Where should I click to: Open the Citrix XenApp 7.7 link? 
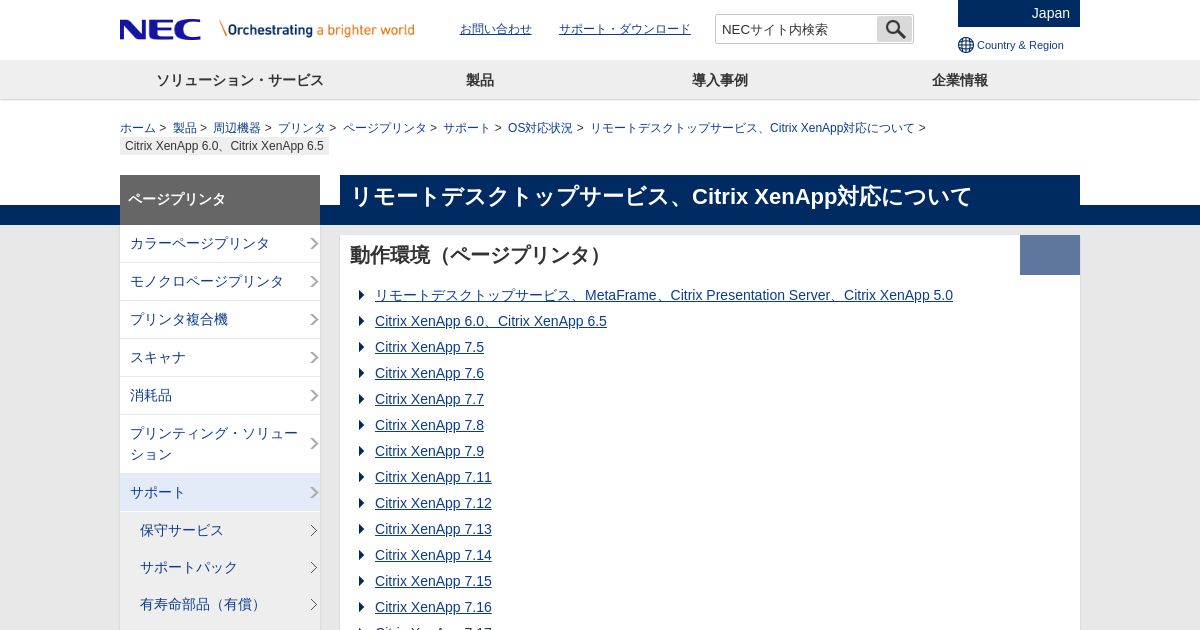pos(429,399)
